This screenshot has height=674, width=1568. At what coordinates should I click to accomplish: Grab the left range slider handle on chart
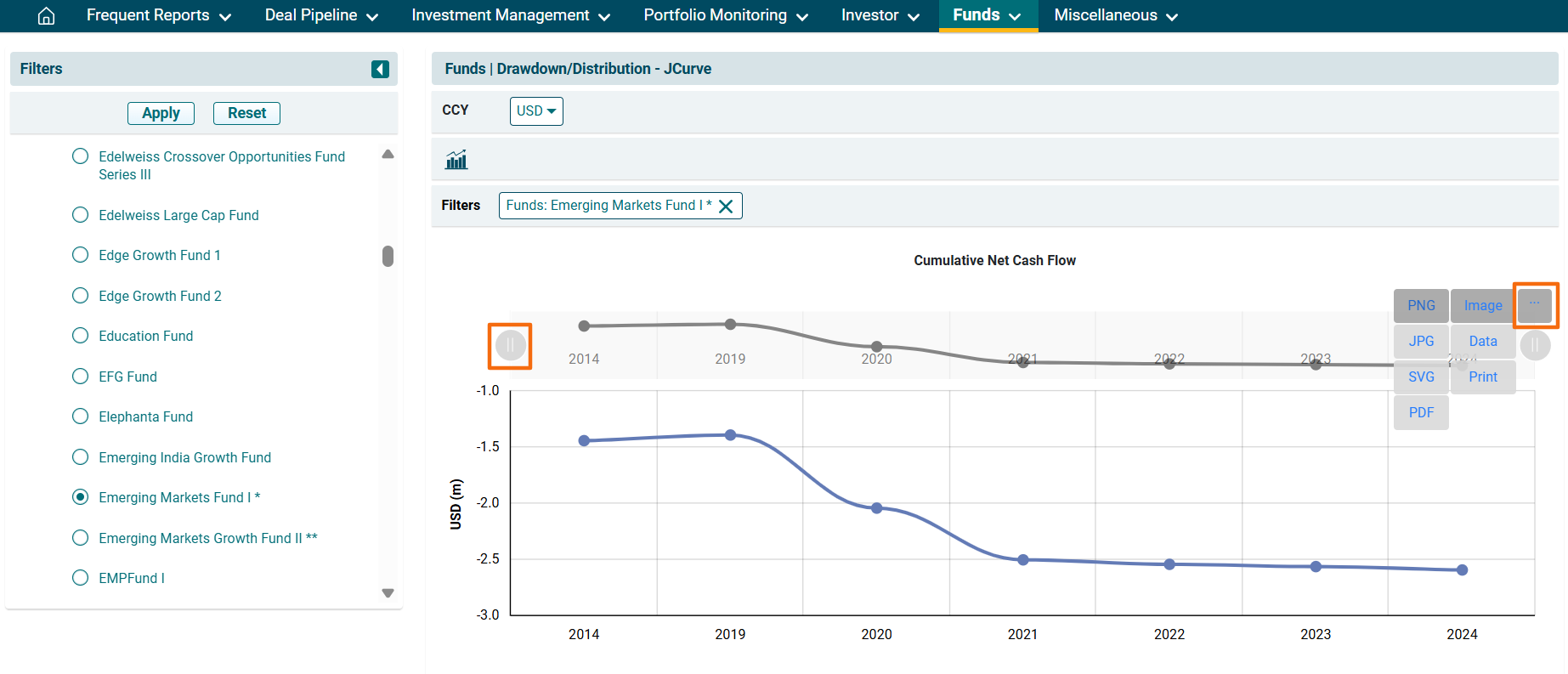click(x=510, y=346)
